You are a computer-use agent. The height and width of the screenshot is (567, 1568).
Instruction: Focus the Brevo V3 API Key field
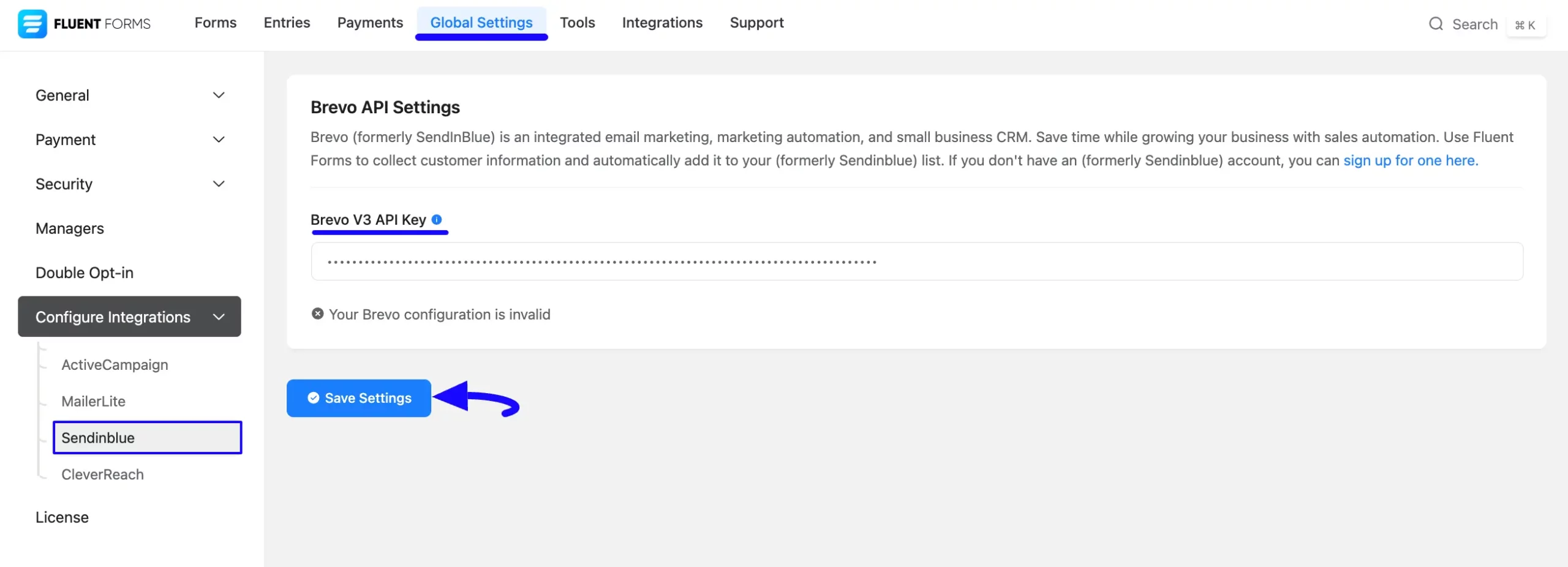coord(917,261)
